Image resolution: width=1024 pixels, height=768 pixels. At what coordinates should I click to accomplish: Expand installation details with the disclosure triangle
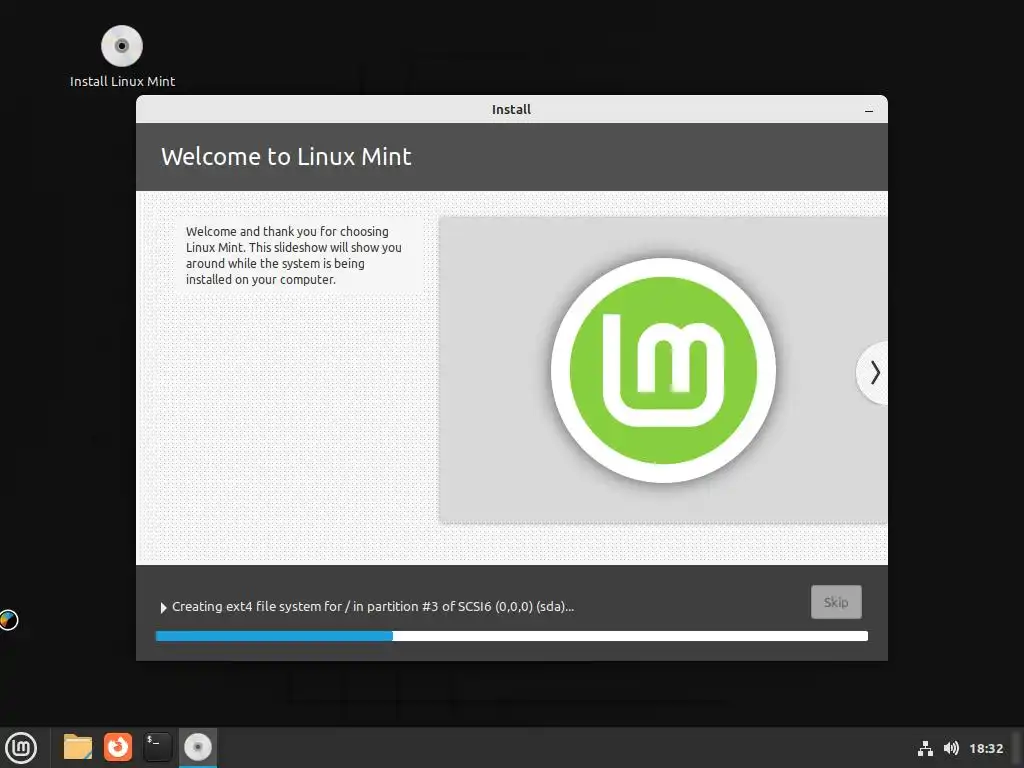pos(163,607)
